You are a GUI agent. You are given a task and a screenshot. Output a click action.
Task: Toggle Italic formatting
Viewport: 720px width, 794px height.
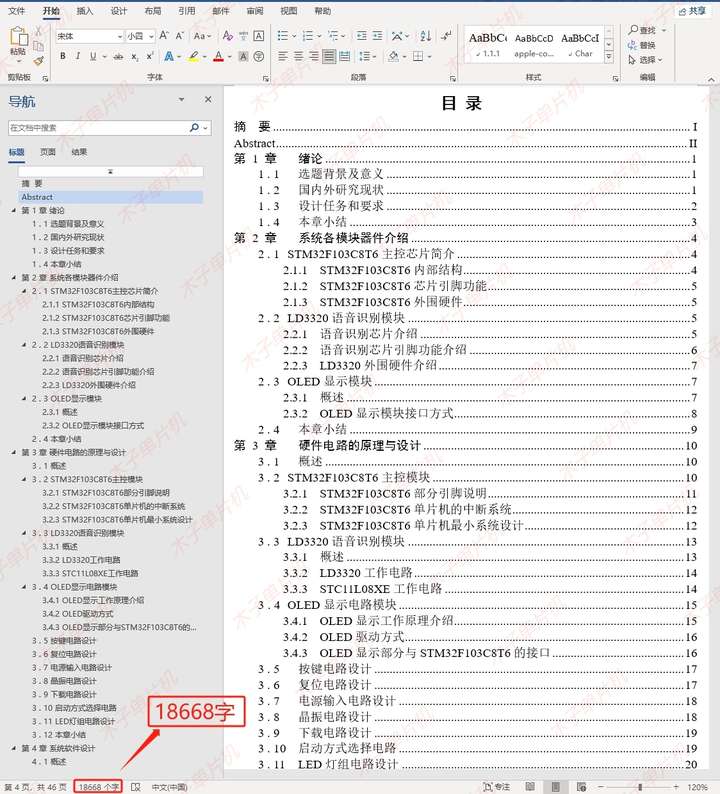point(77,56)
